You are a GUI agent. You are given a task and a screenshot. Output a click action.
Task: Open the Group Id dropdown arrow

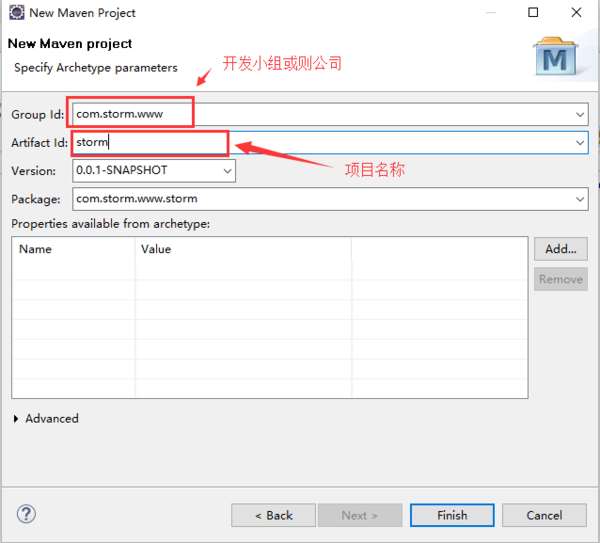(580, 114)
